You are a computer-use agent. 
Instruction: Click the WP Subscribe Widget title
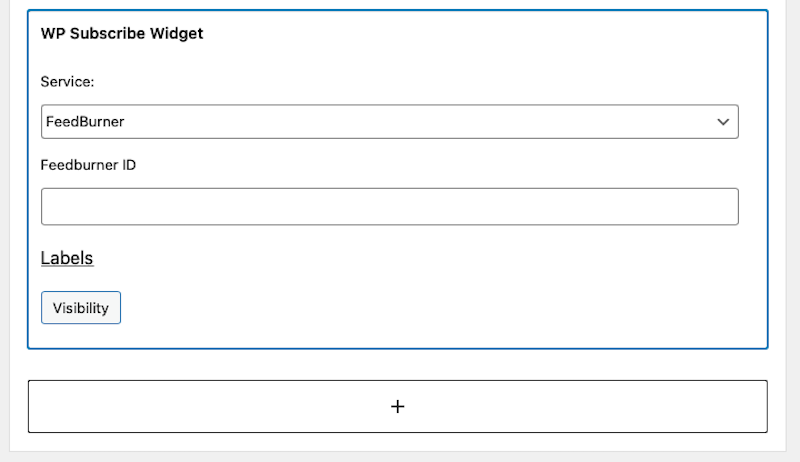[x=122, y=33]
